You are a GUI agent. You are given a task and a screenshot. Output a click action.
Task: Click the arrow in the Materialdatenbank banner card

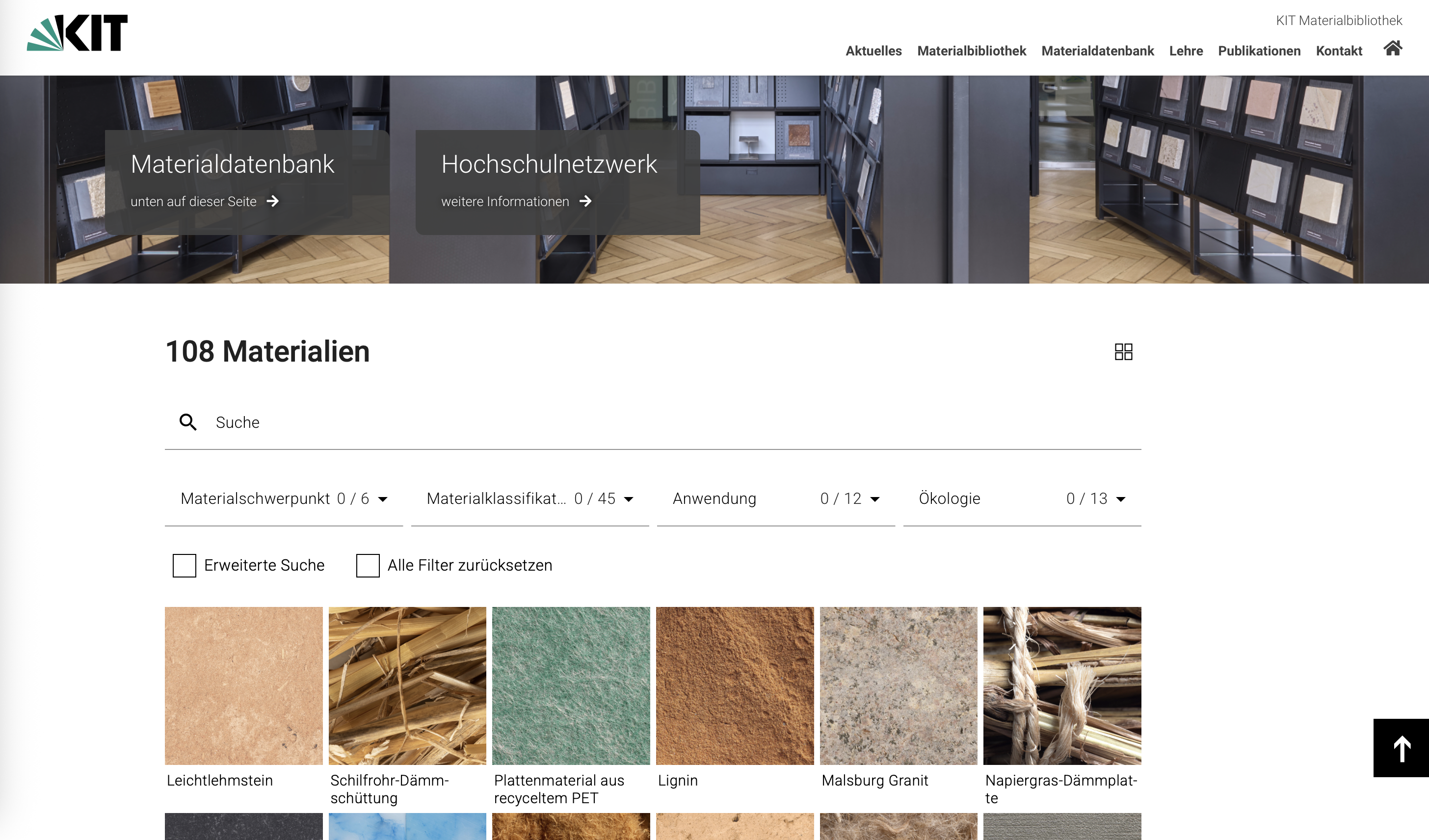tap(274, 201)
